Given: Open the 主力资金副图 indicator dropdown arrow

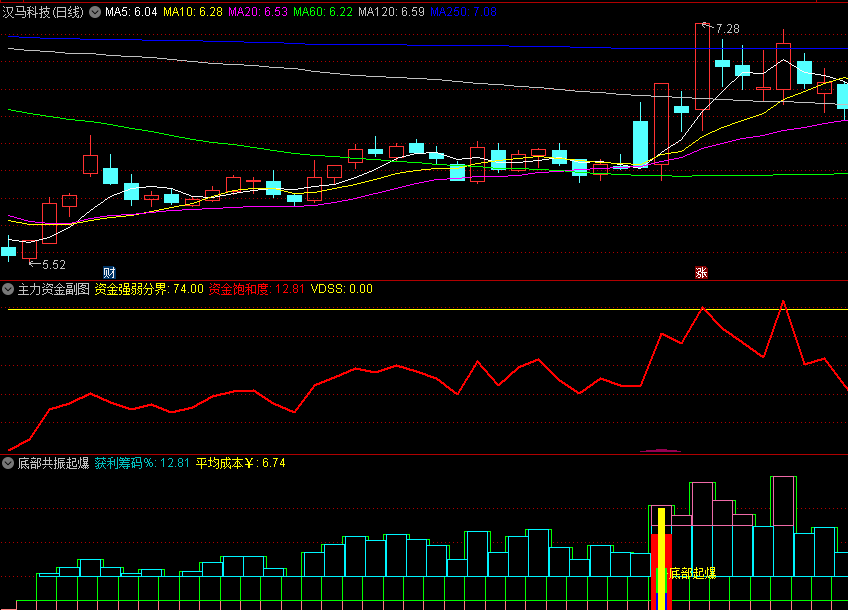Looking at the screenshot, I should (8, 289).
